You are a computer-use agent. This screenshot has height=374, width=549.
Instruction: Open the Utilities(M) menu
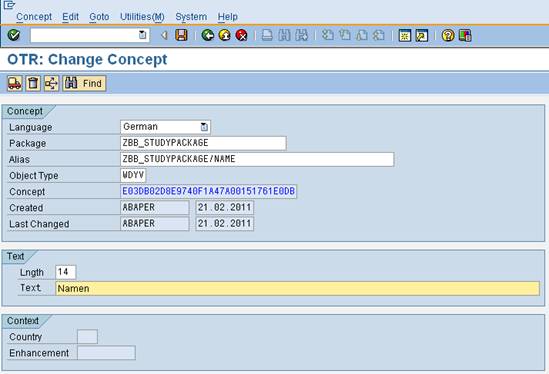point(142,16)
